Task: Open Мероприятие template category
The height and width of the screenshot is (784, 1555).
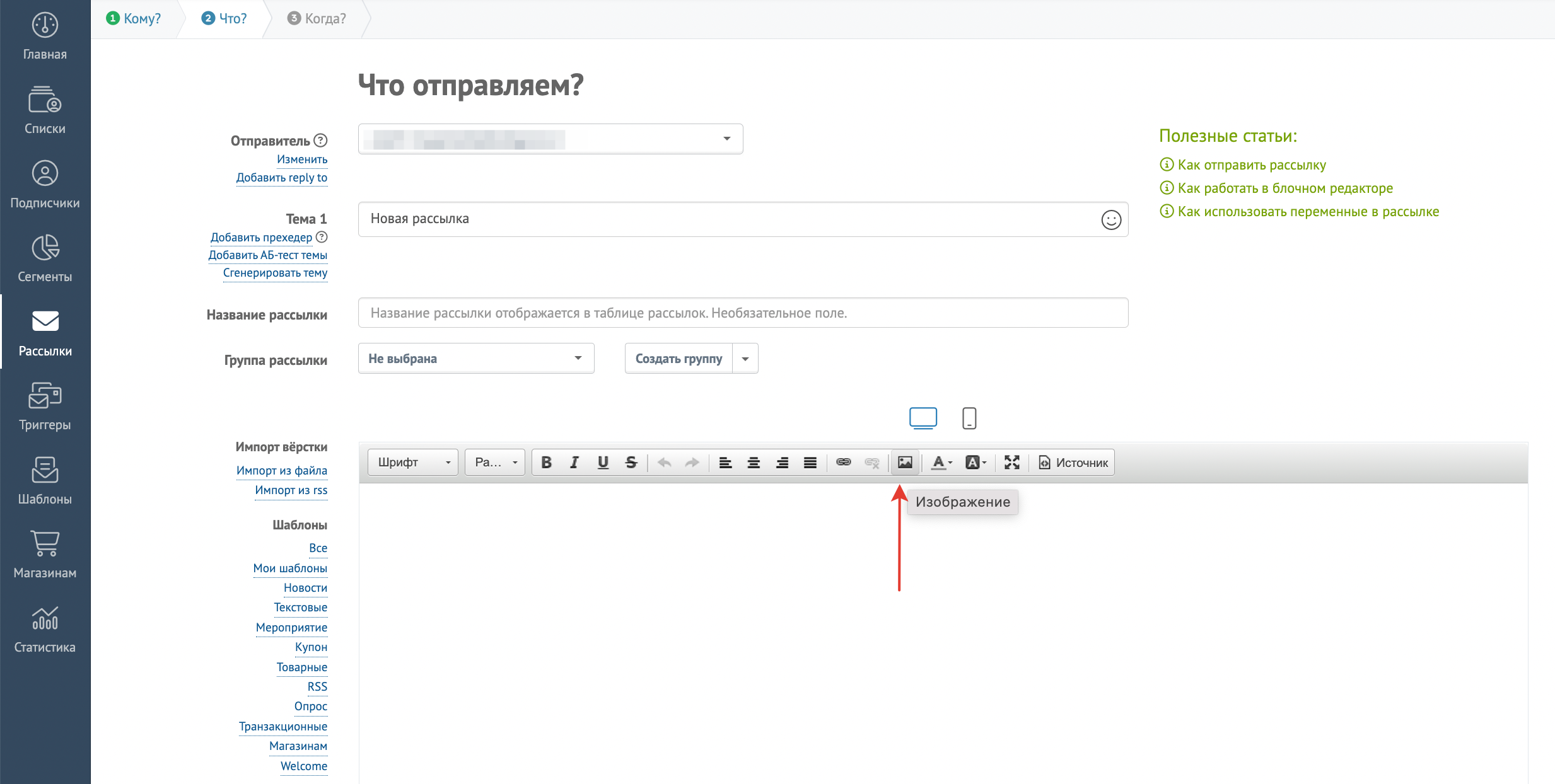Action: 292,628
